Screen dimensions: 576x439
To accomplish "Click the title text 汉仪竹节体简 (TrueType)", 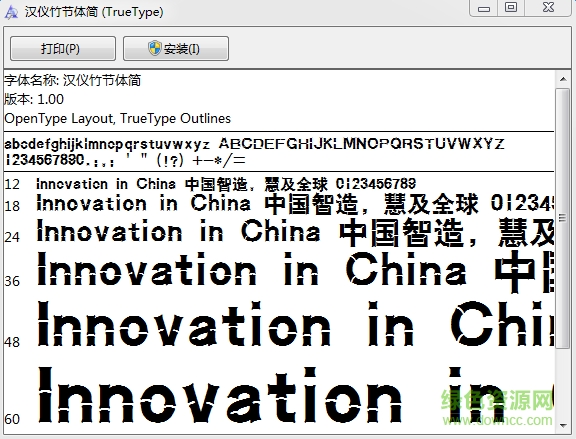I will 94,12.
